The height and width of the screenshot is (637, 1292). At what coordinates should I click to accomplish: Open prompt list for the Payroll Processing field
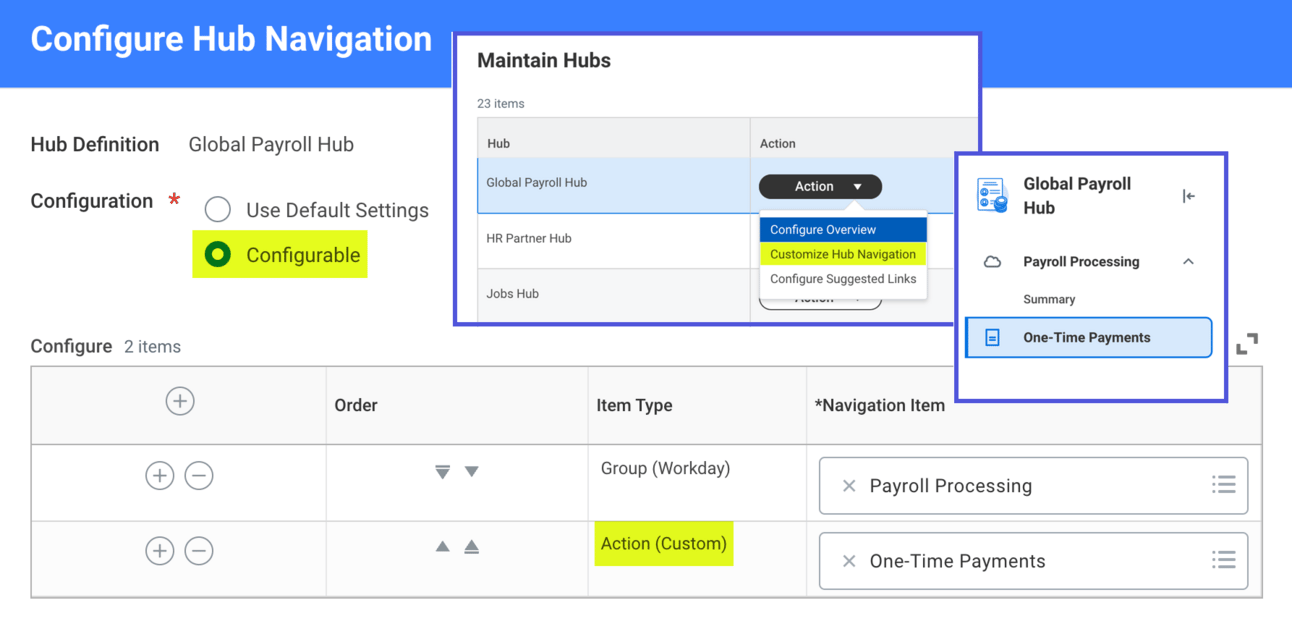point(1224,485)
